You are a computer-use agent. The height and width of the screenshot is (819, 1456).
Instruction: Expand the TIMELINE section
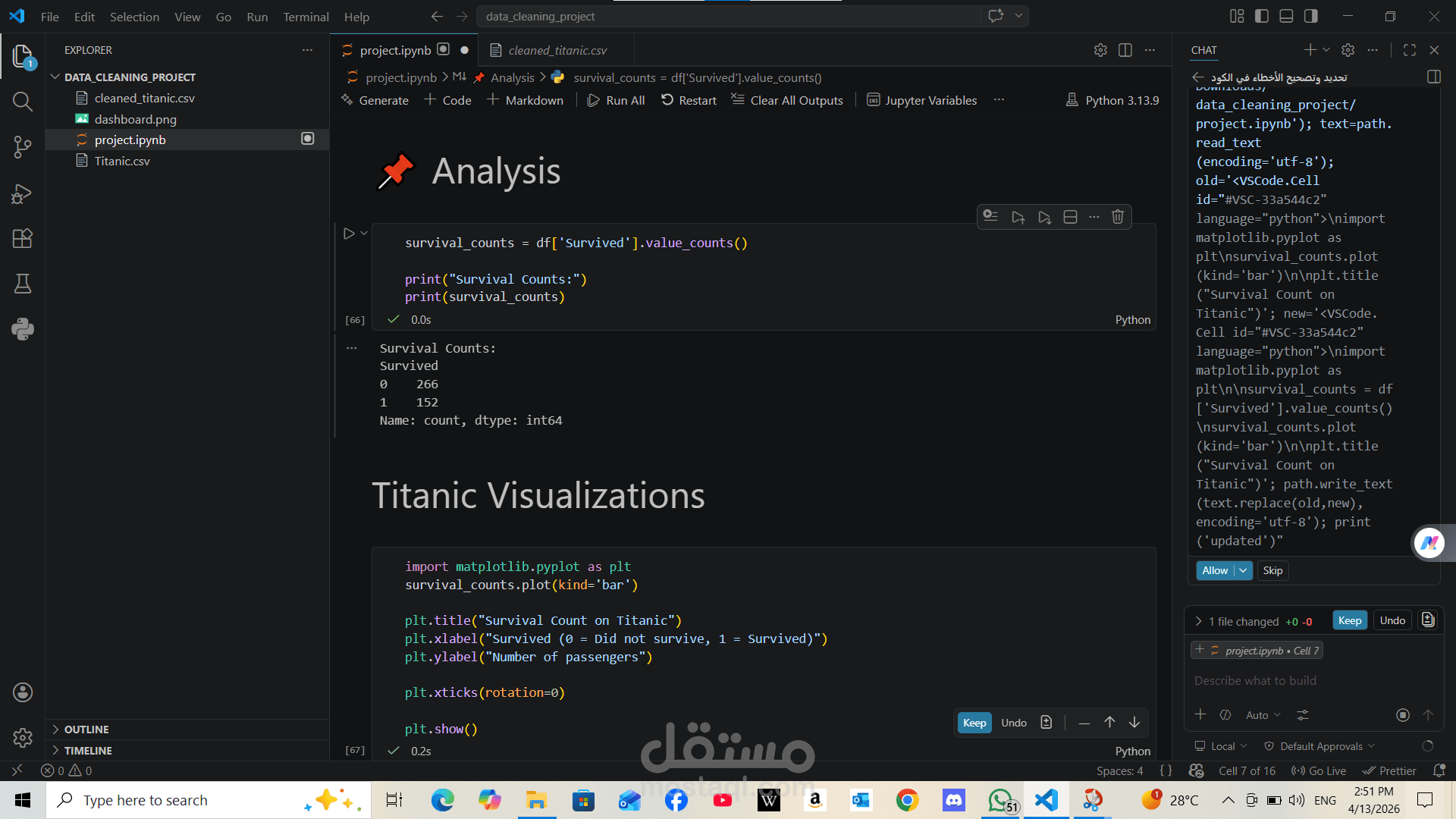pos(88,751)
